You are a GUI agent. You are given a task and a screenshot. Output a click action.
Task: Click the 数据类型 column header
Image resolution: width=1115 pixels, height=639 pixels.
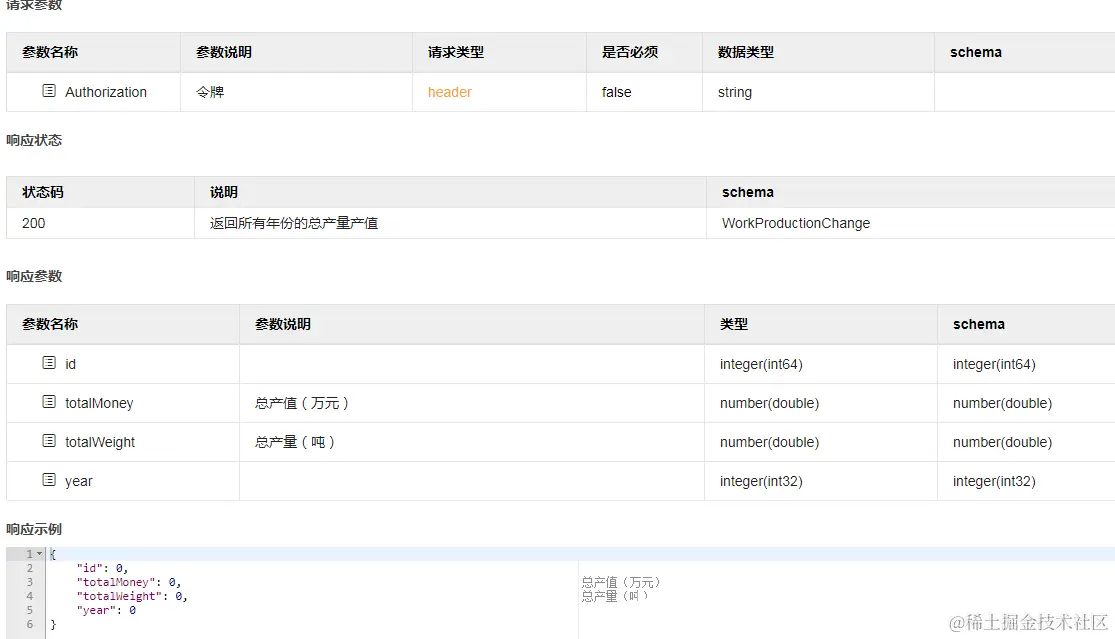coord(746,52)
